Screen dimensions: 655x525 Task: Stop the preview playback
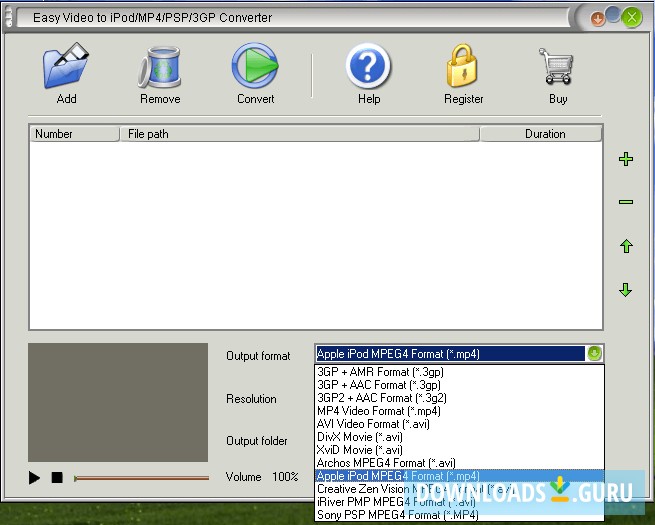57,477
